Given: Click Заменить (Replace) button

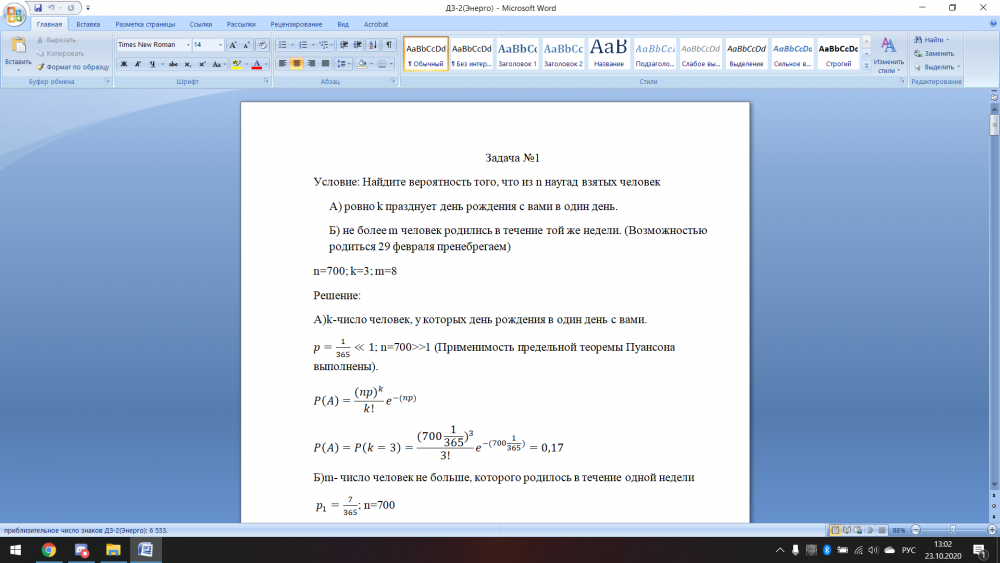Looking at the screenshot, I should click(x=934, y=54).
